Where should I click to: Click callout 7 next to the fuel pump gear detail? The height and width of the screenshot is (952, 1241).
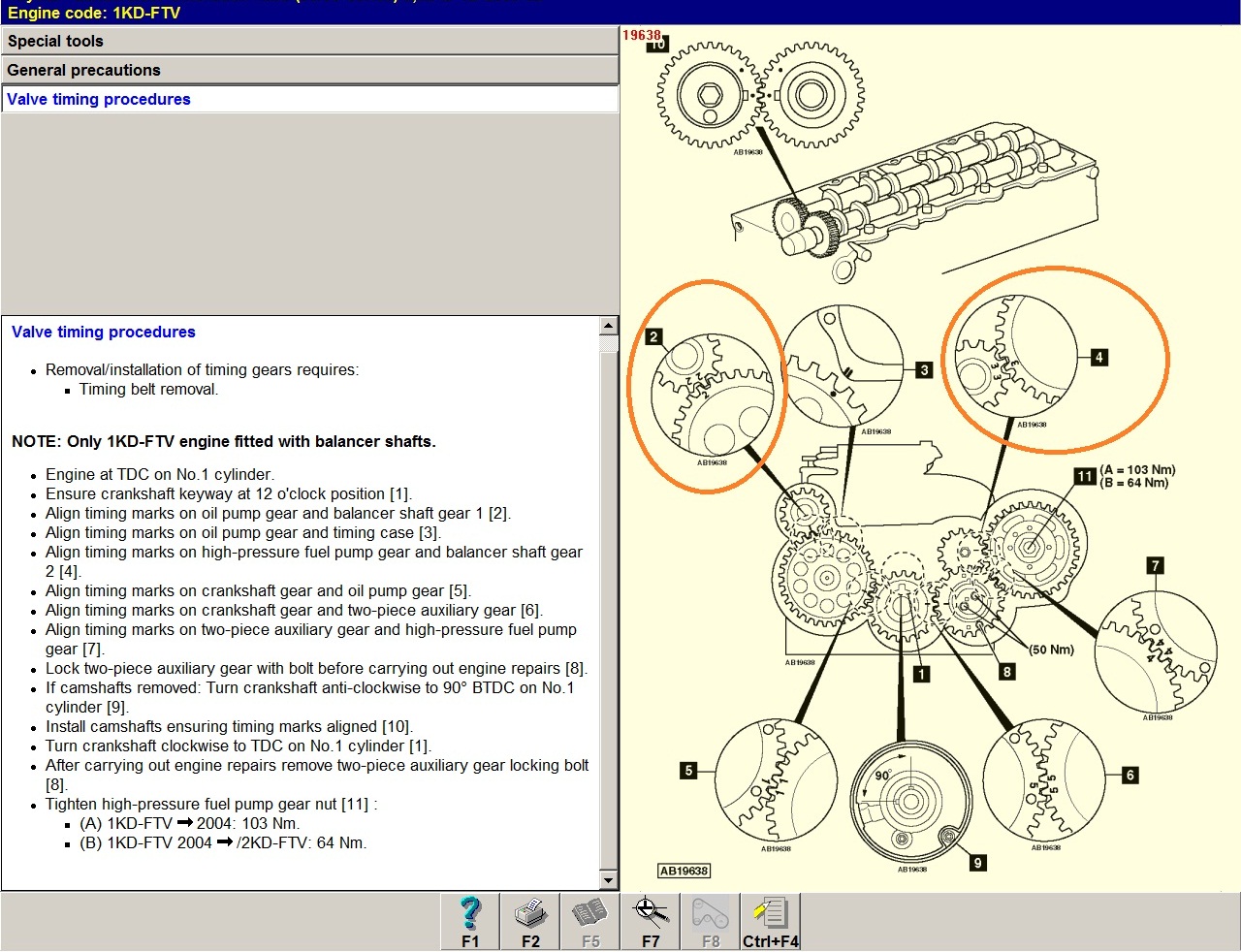[x=1155, y=565]
